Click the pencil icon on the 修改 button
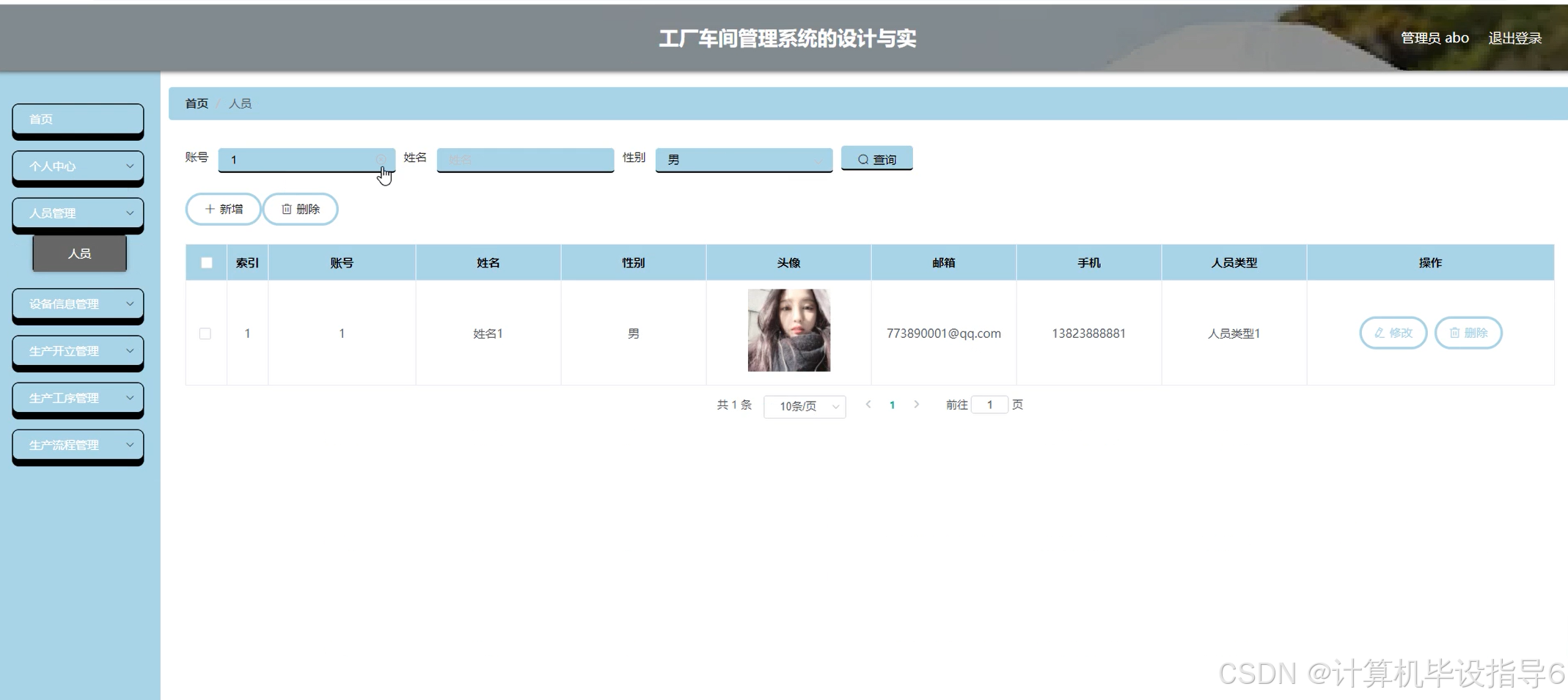 click(1380, 333)
